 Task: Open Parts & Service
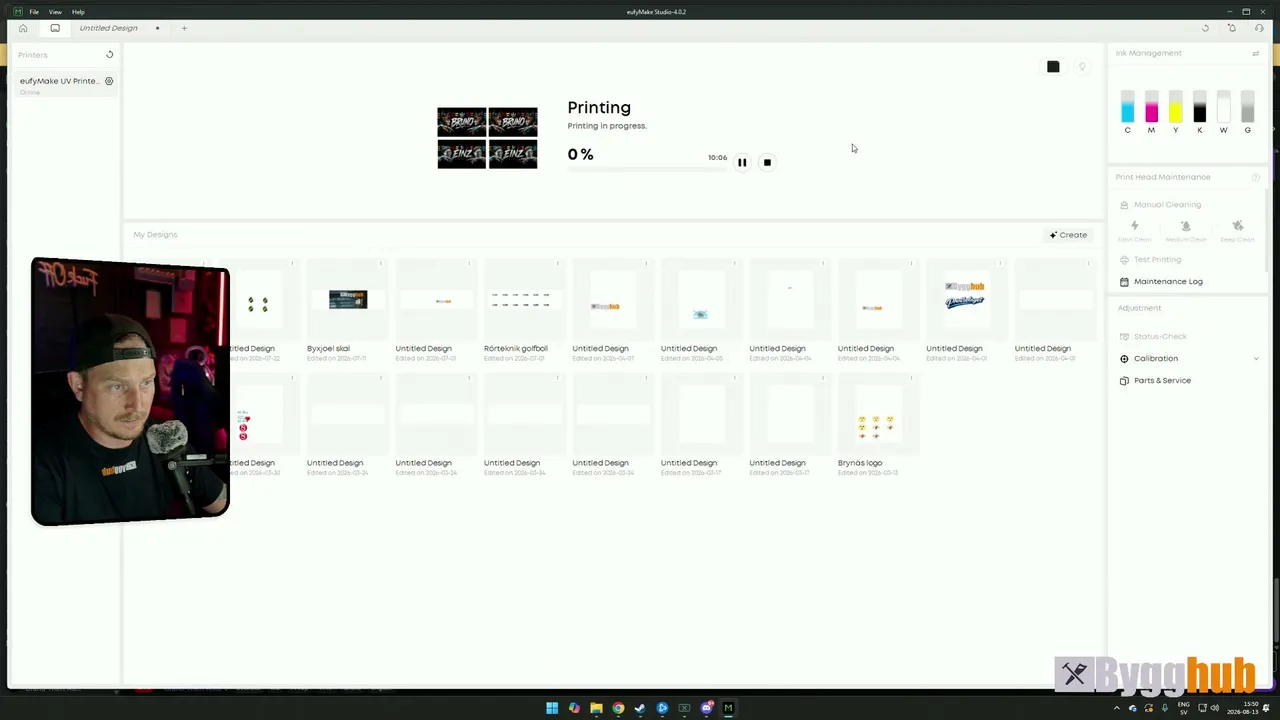[1155, 381]
